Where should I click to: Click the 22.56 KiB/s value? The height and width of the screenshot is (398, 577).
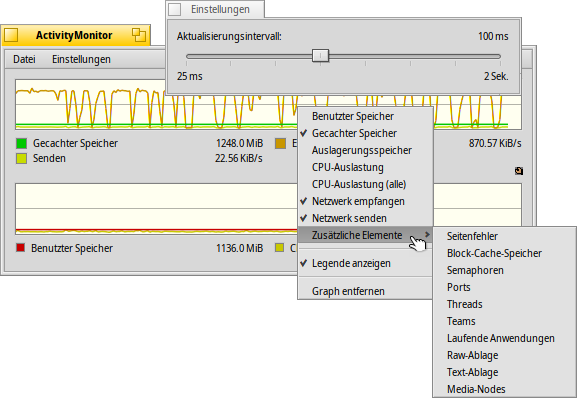click(239, 158)
